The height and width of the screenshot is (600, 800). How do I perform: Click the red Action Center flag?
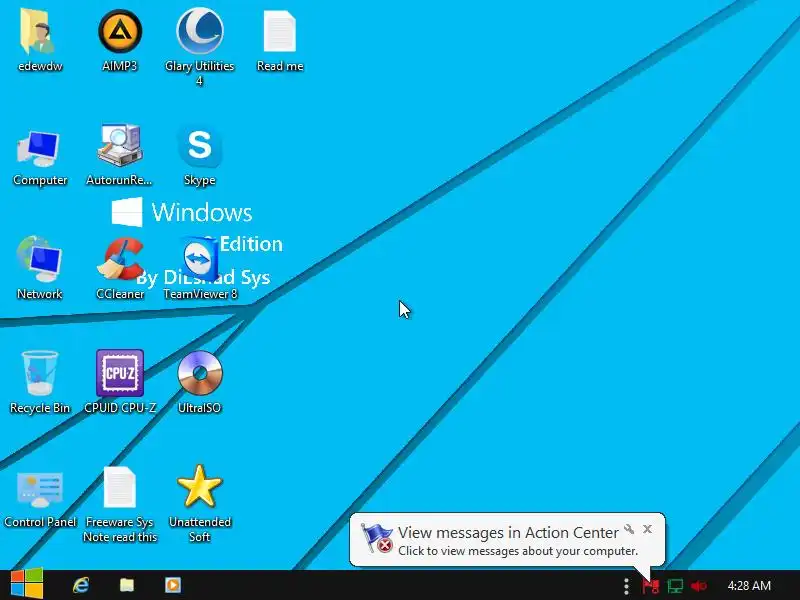click(651, 586)
